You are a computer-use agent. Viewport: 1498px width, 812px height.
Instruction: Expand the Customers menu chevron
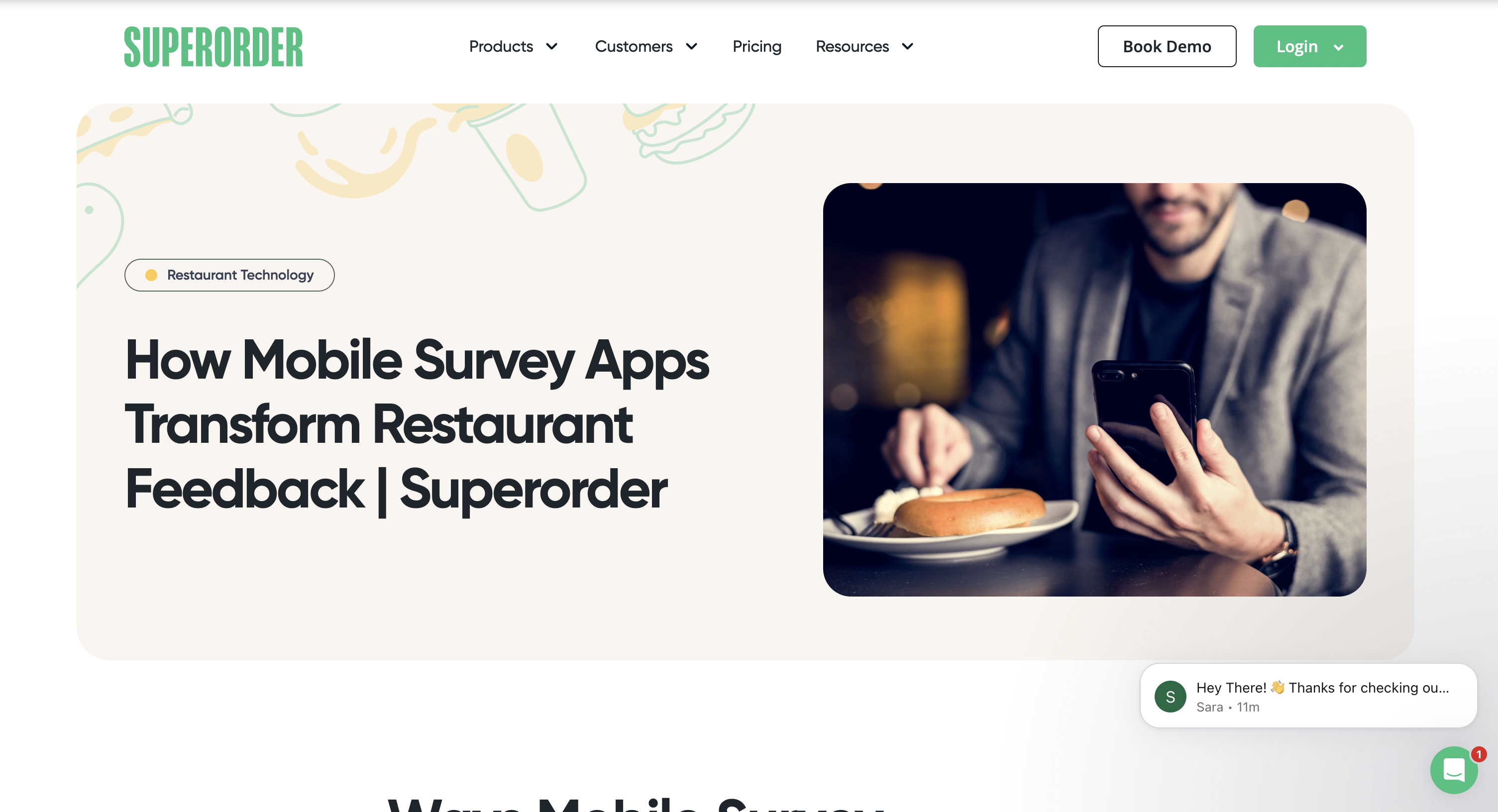click(x=691, y=46)
